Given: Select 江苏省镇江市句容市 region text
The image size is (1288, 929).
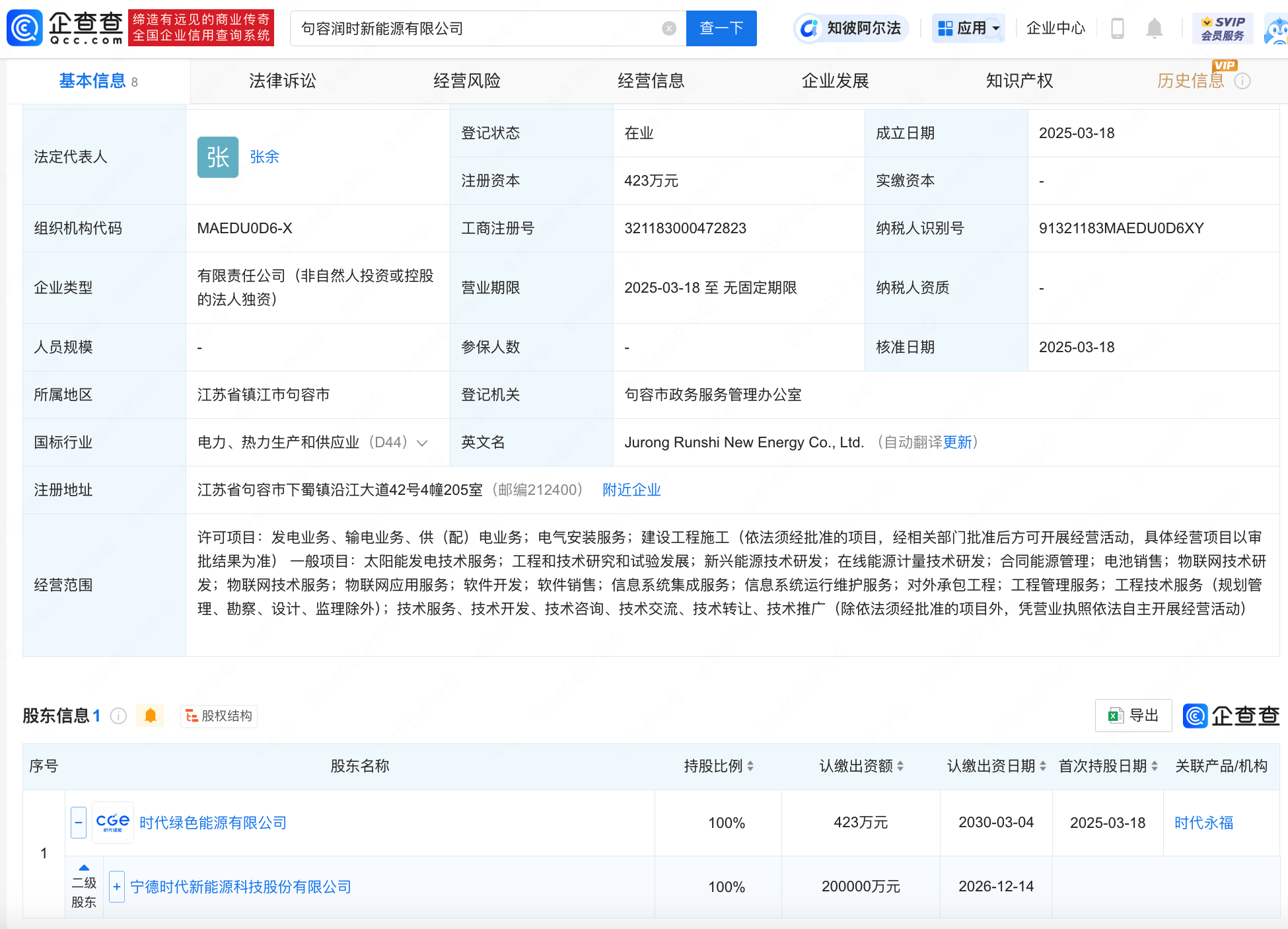Looking at the screenshot, I should click(264, 395).
